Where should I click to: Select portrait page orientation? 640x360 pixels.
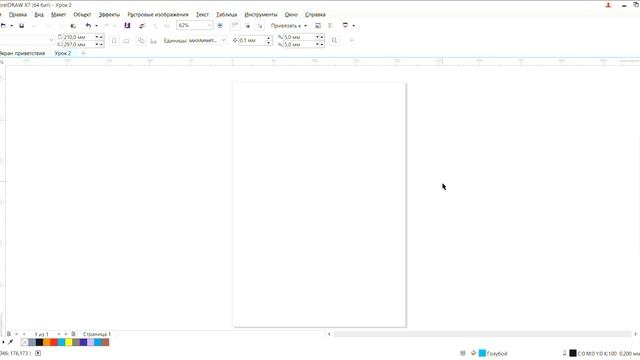(x=114, y=41)
